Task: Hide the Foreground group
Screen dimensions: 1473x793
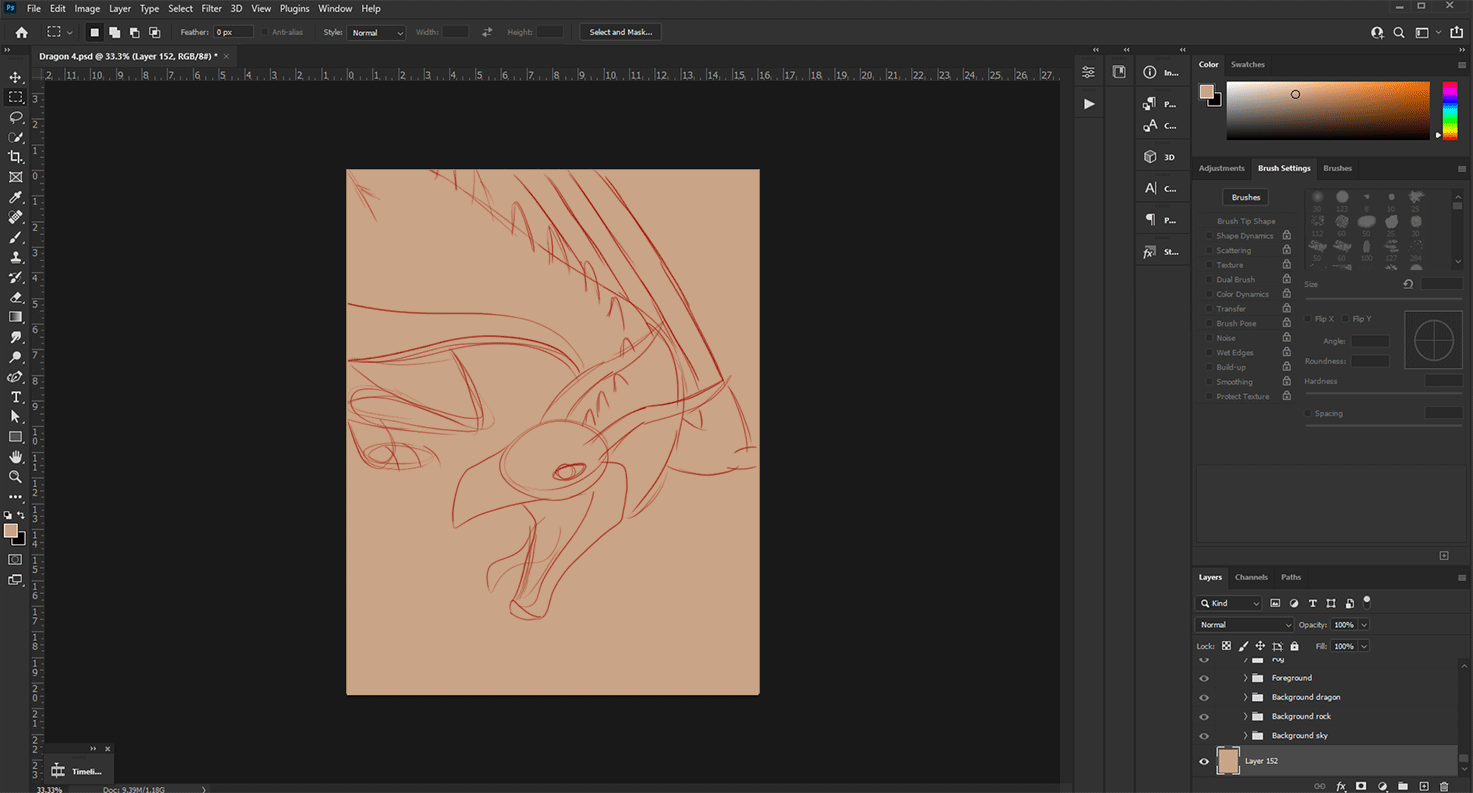Action: [1204, 678]
